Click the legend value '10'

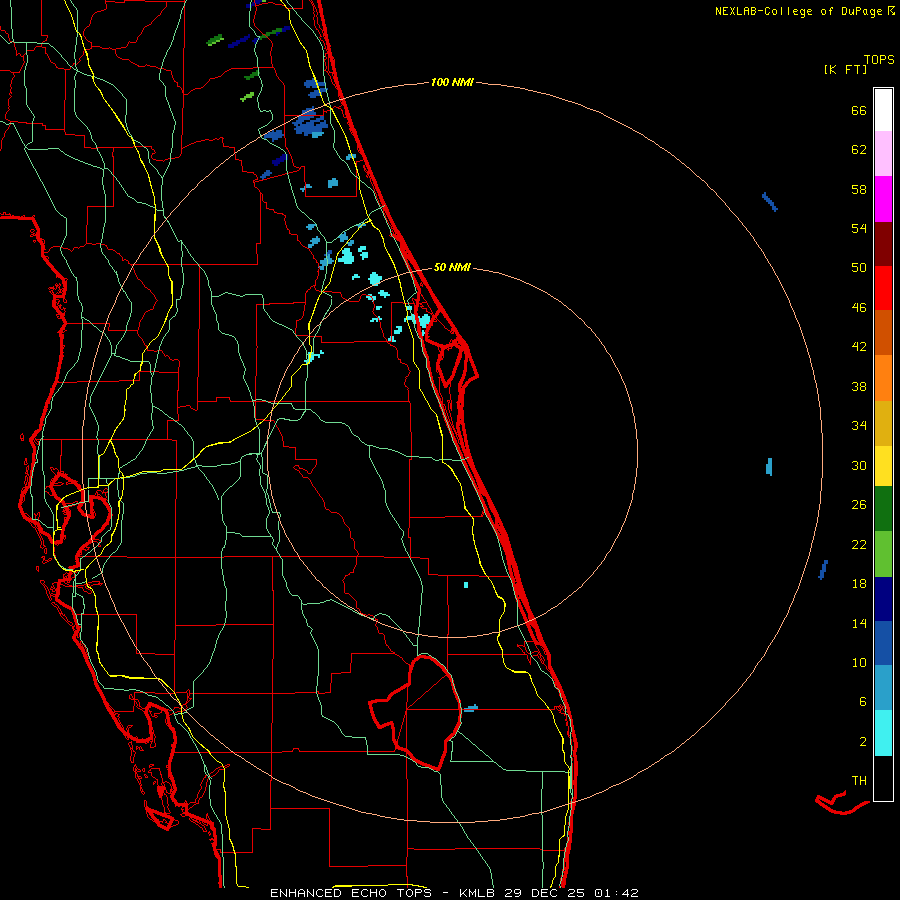click(x=859, y=663)
